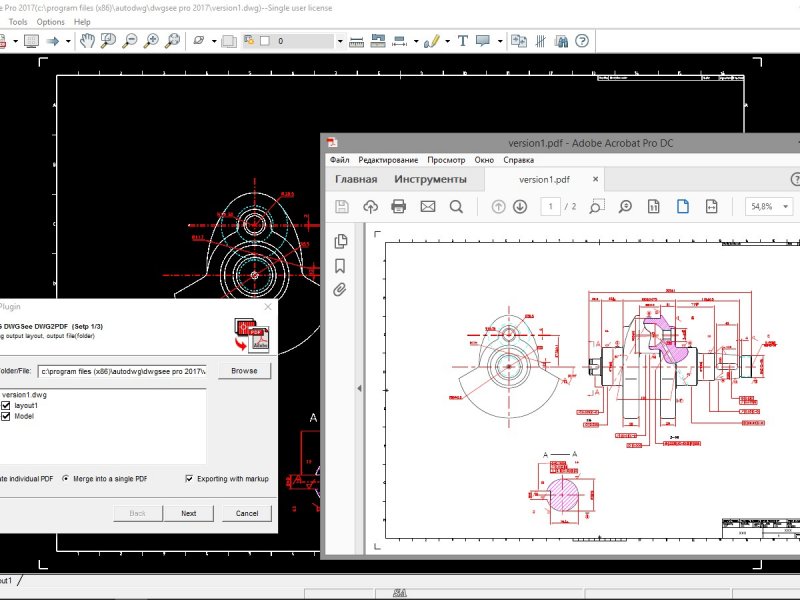Click the Browse button

[x=244, y=371]
